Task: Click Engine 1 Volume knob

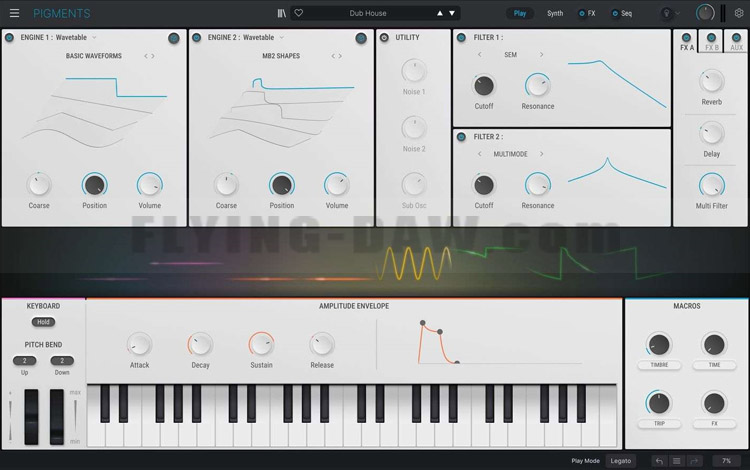Action: coord(150,185)
